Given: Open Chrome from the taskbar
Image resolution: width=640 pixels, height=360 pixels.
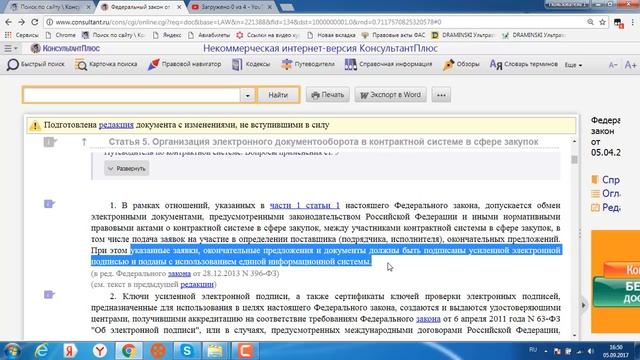Looking at the screenshot, I should pyautogui.click(x=129, y=351).
